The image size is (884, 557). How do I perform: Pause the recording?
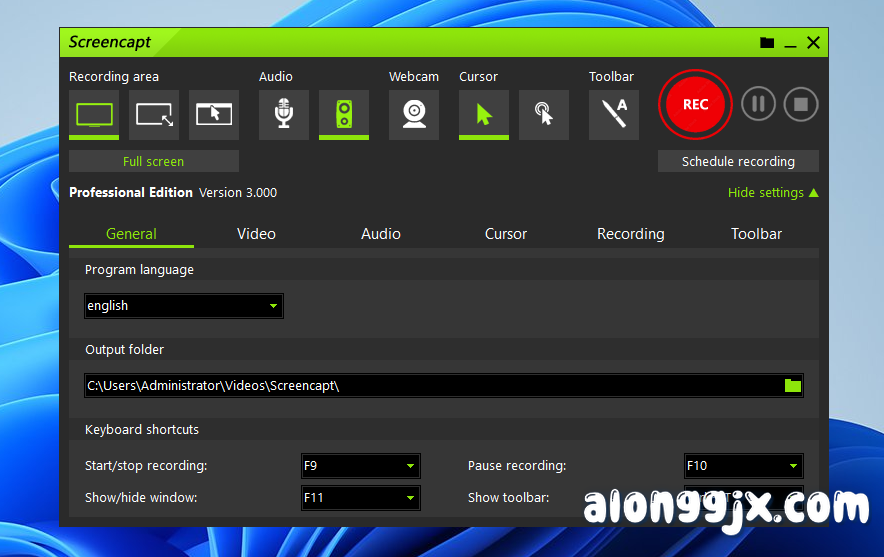758,104
